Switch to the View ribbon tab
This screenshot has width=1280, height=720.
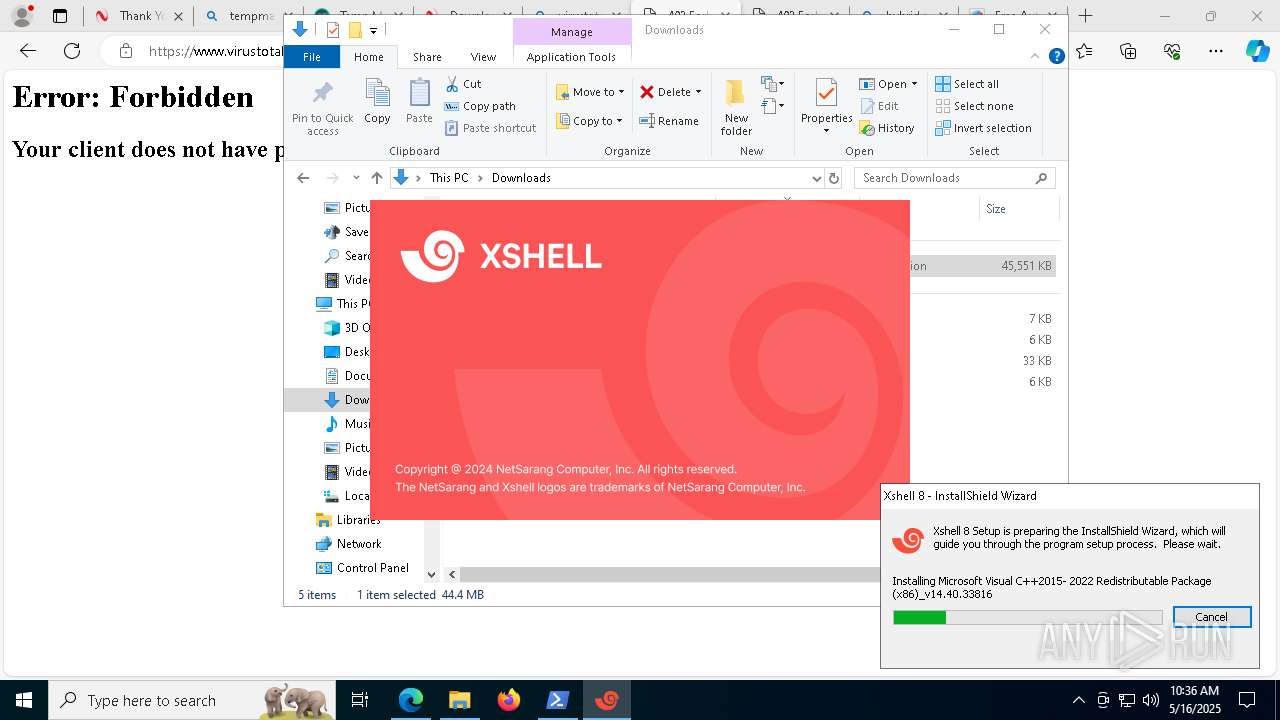pos(483,57)
